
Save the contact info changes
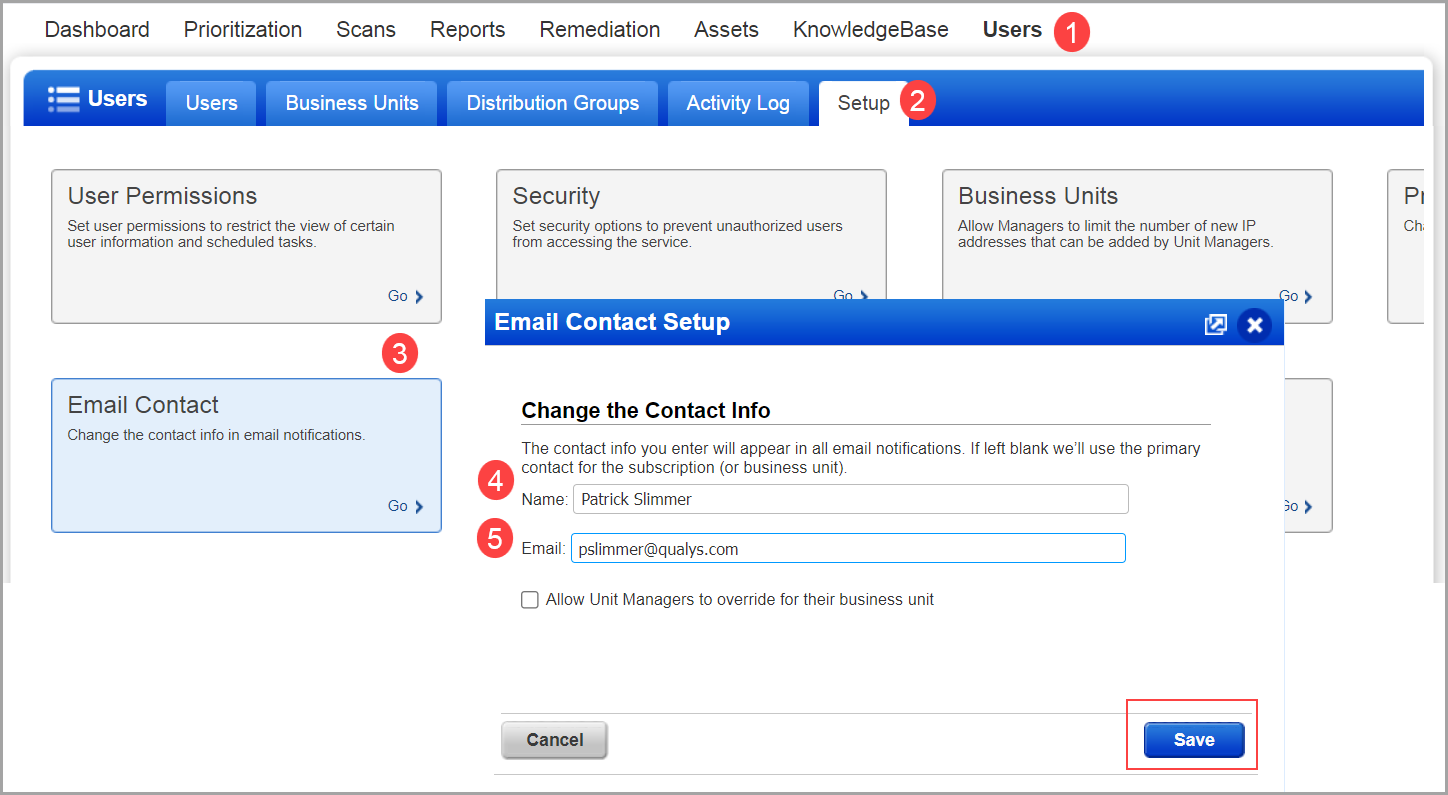pos(1192,739)
